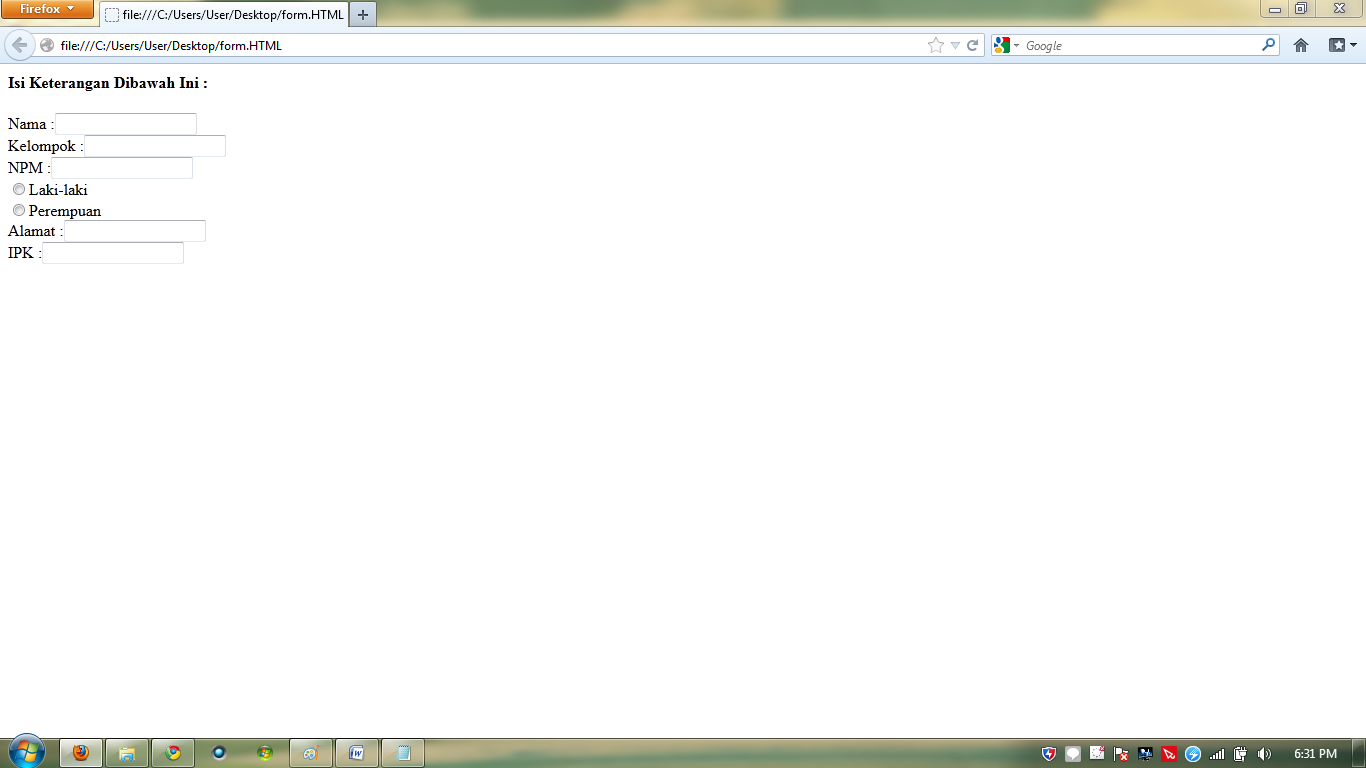Image resolution: width=1366 pixels, height=768 pixels.
Task: Open Google Chrome from the taskbar
Action: coord(173,753)
